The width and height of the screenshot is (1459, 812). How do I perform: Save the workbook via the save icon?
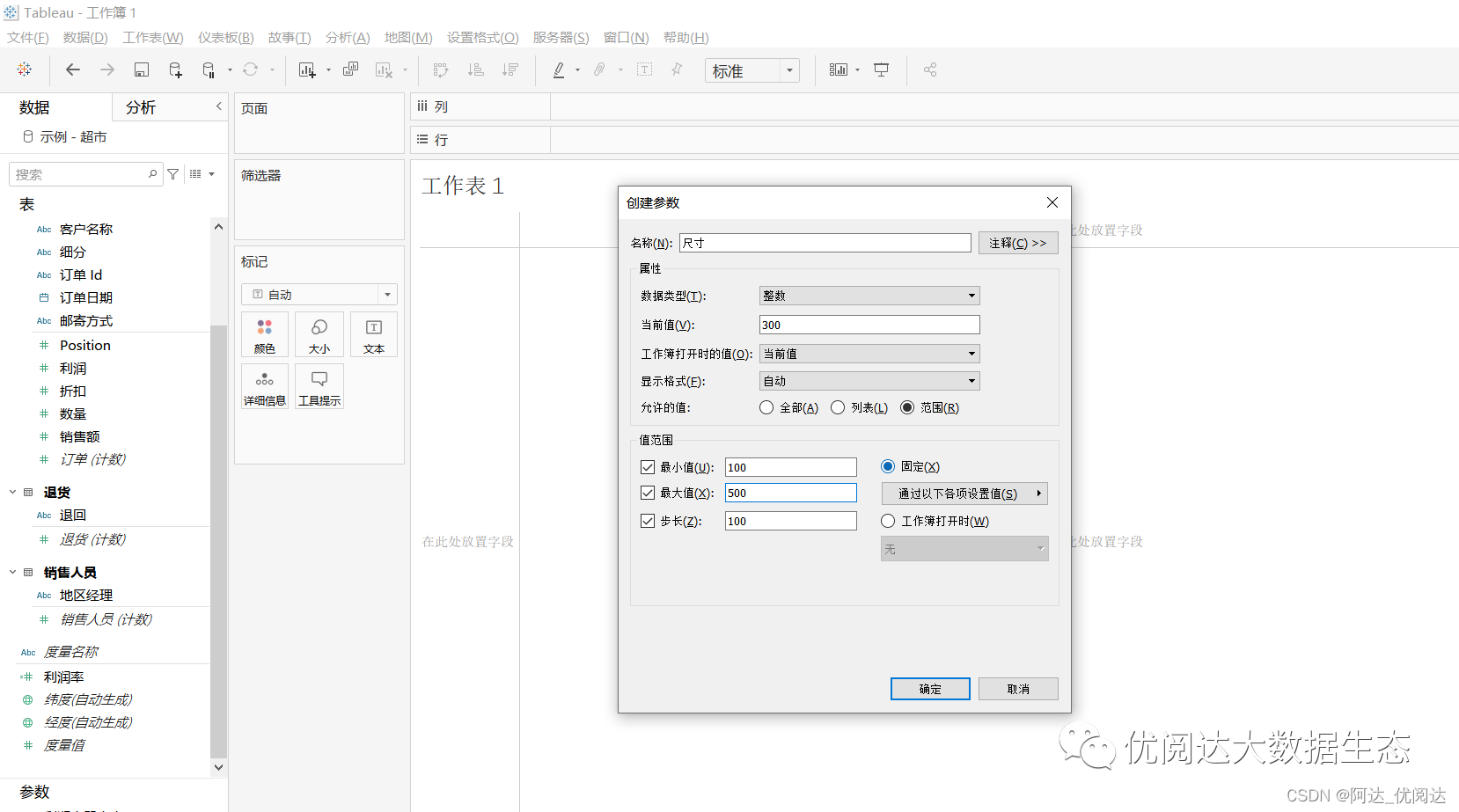pos(141,69)
